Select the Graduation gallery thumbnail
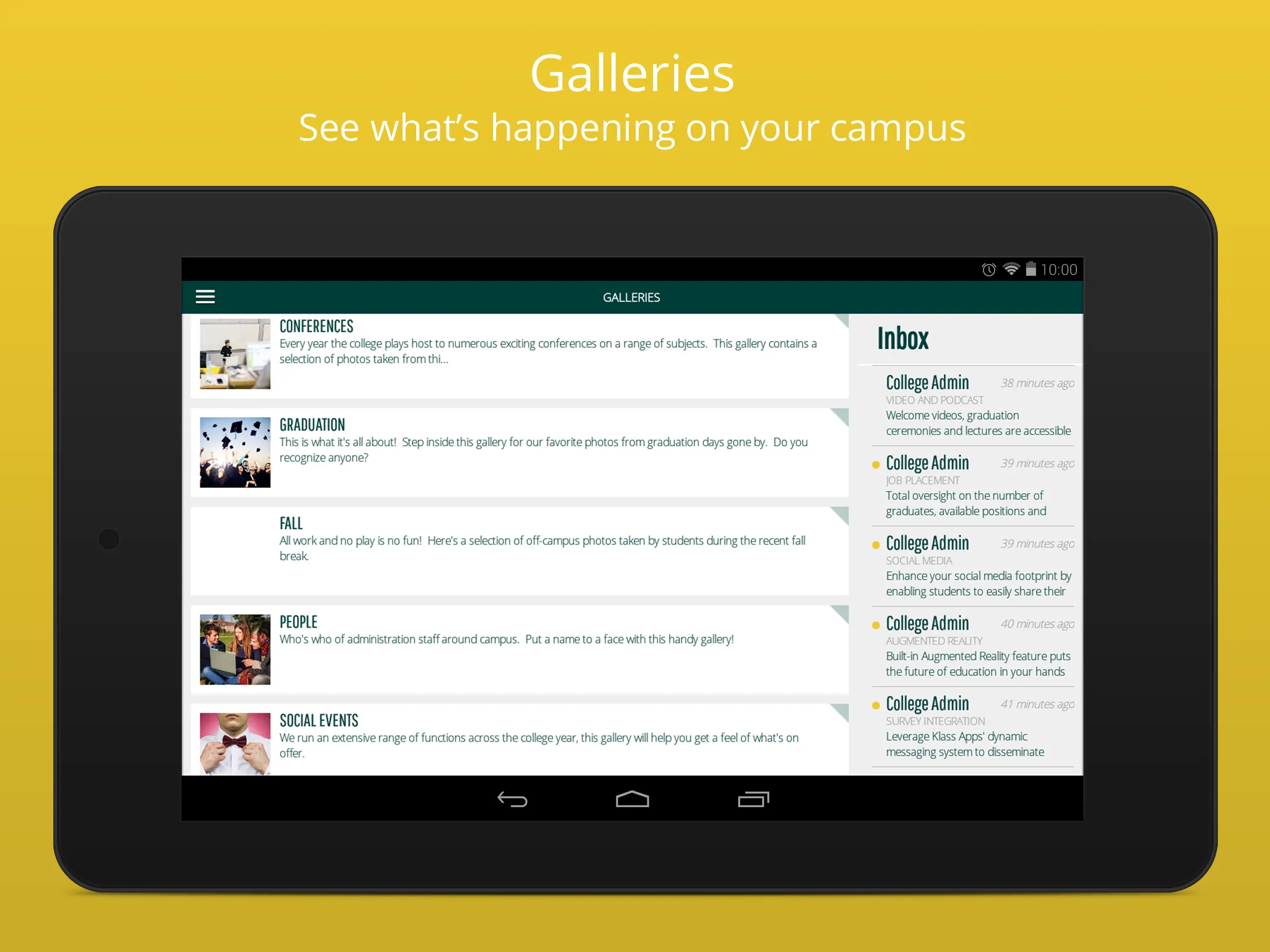Image resolution: width=1270 pixels, height=952 pixels. [235, 453]
